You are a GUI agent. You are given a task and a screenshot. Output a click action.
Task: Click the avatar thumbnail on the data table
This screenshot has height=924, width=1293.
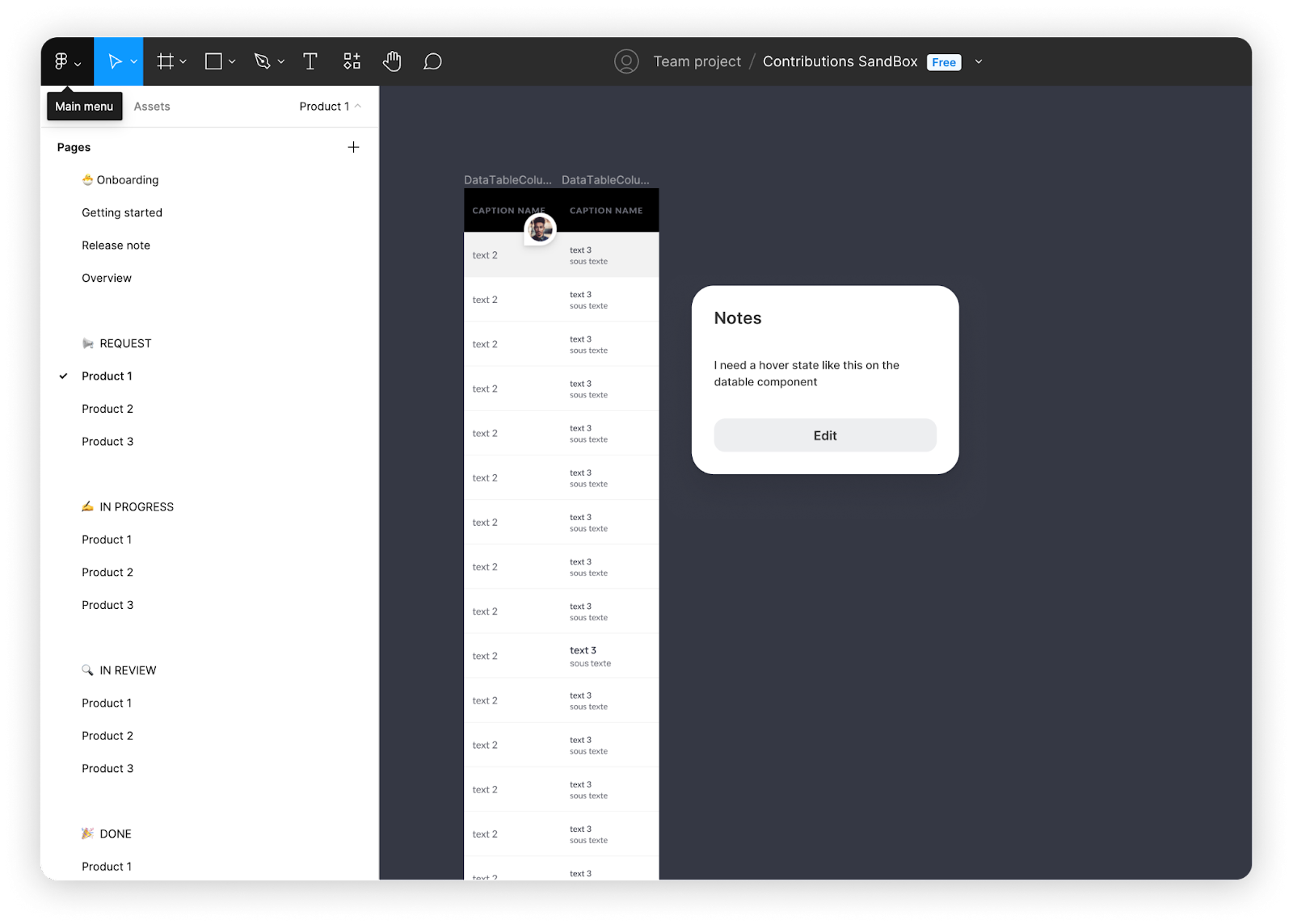tap(538, 229)
